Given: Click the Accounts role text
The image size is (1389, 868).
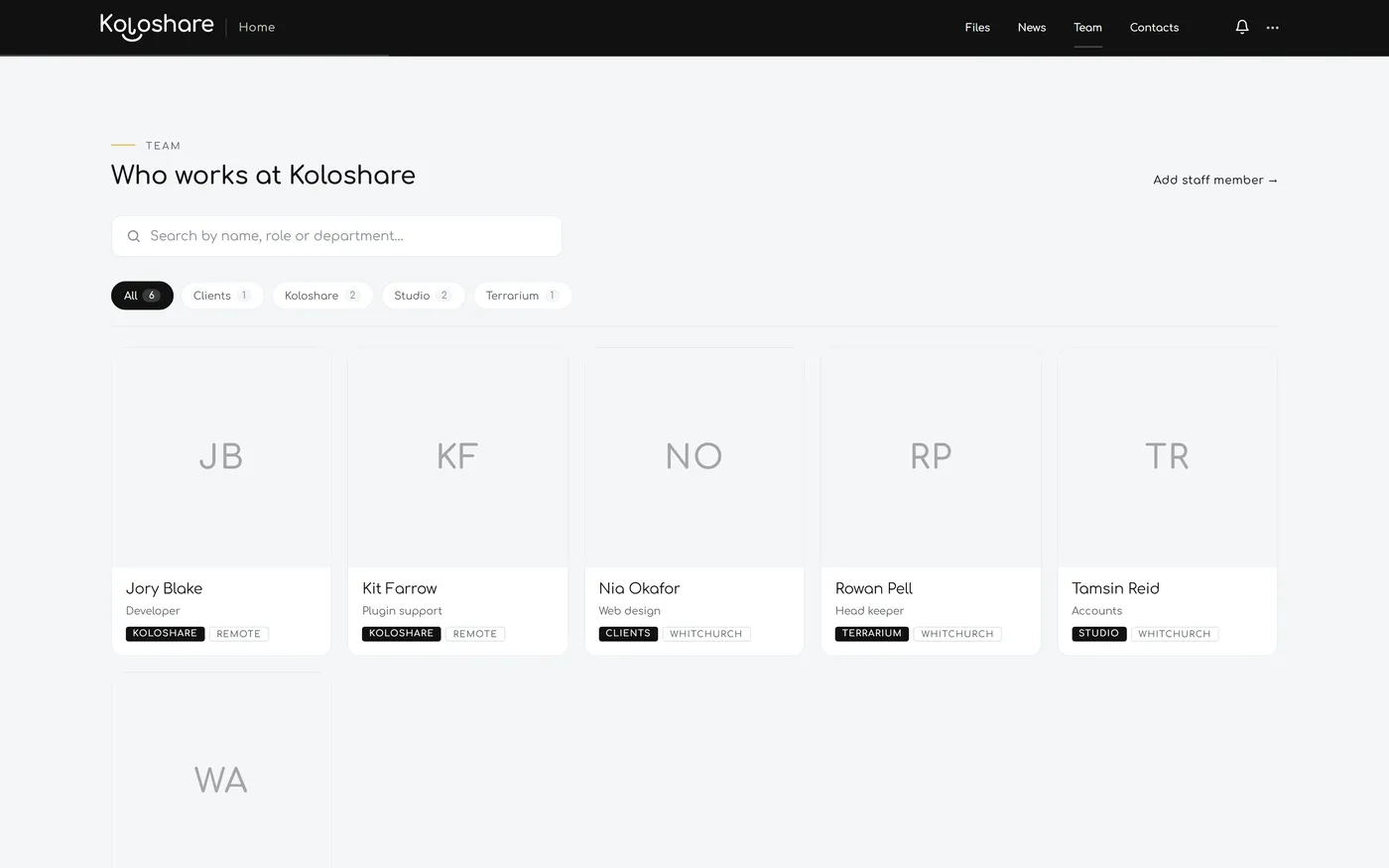Looking at the screenshot, I should (1096, 611).
